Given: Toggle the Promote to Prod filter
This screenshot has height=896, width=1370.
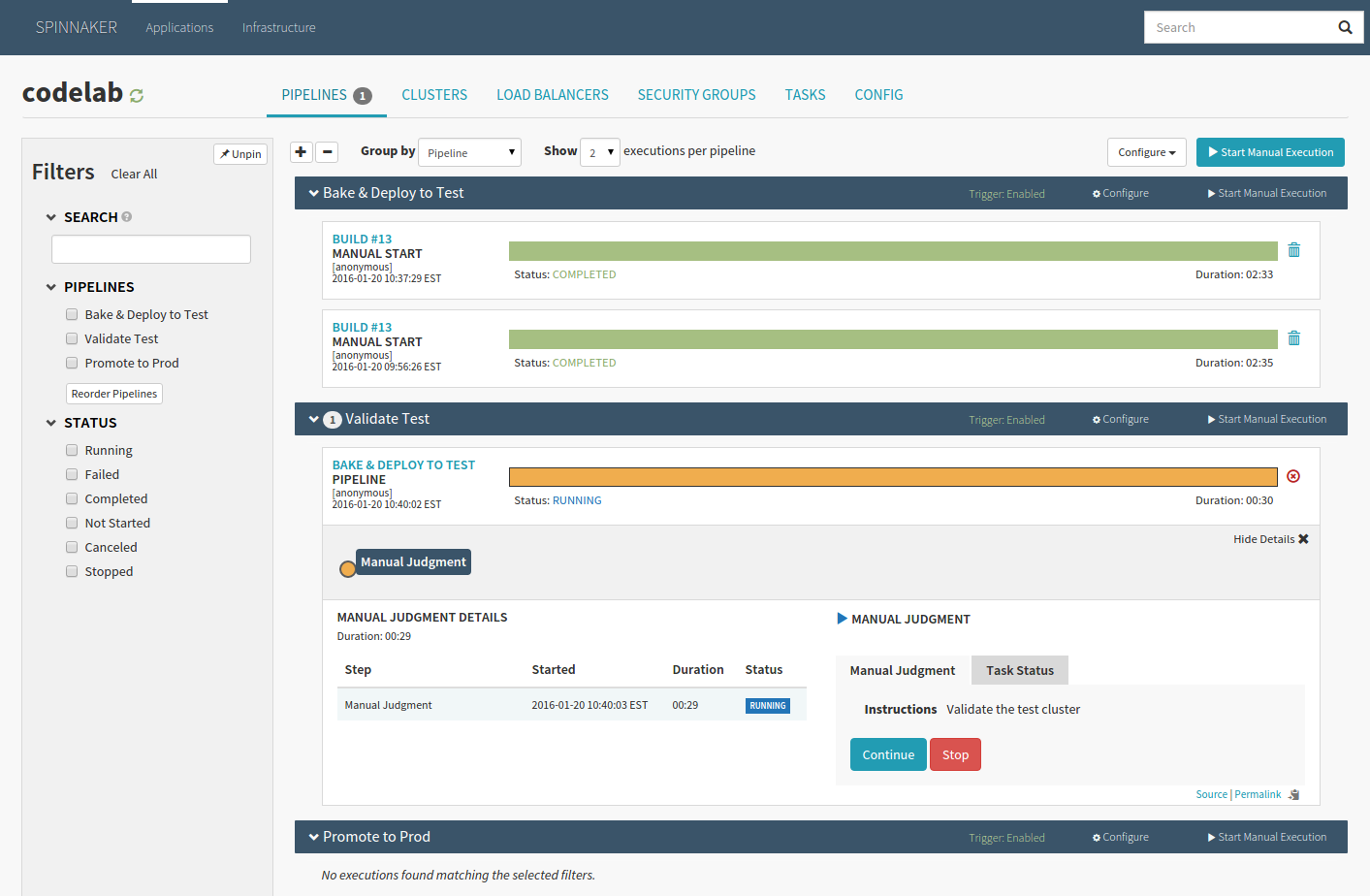Looking at the screenshot, I should (72, 363).
